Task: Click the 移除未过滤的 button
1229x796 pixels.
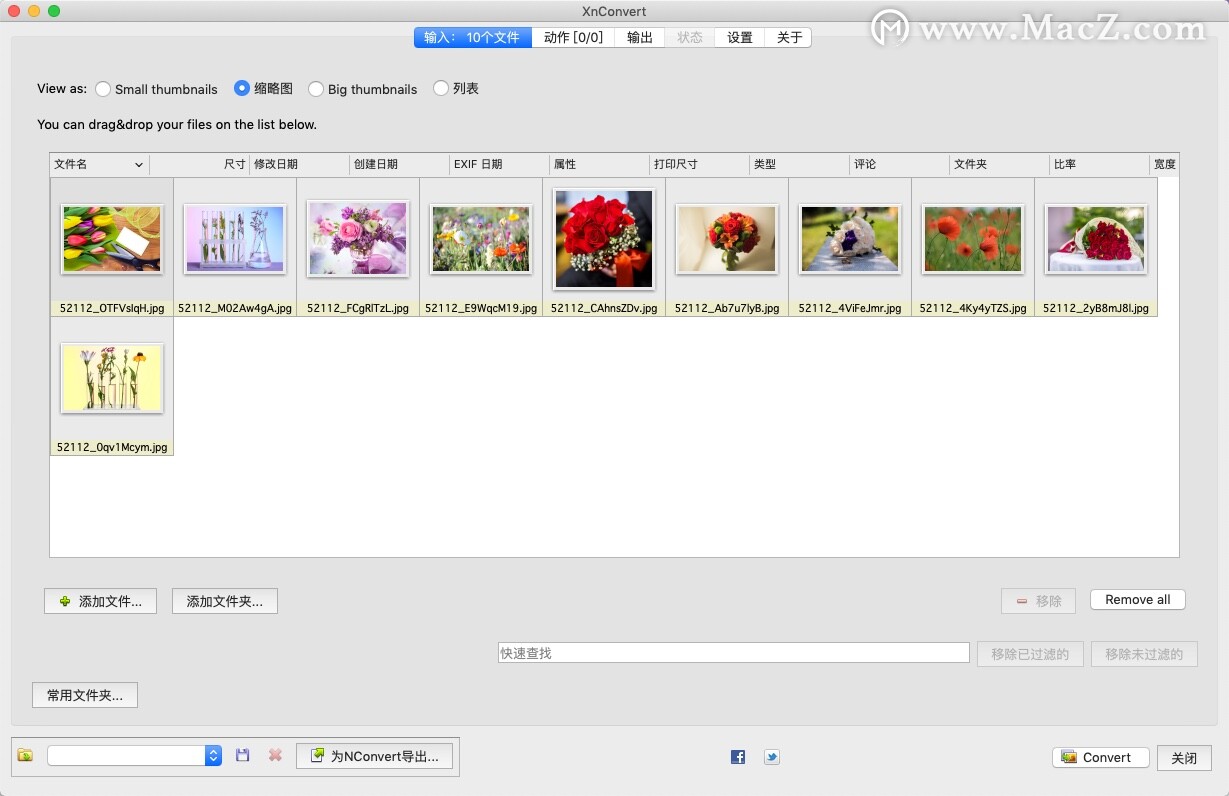Action: click(1144, 654)
